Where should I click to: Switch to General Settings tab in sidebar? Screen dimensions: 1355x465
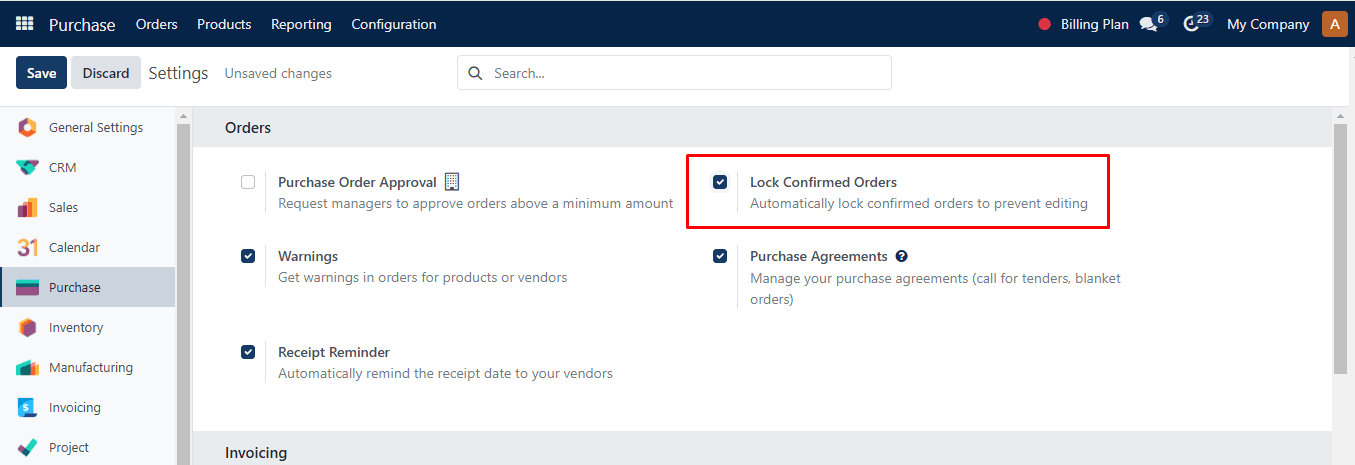[x=95, y=128]
